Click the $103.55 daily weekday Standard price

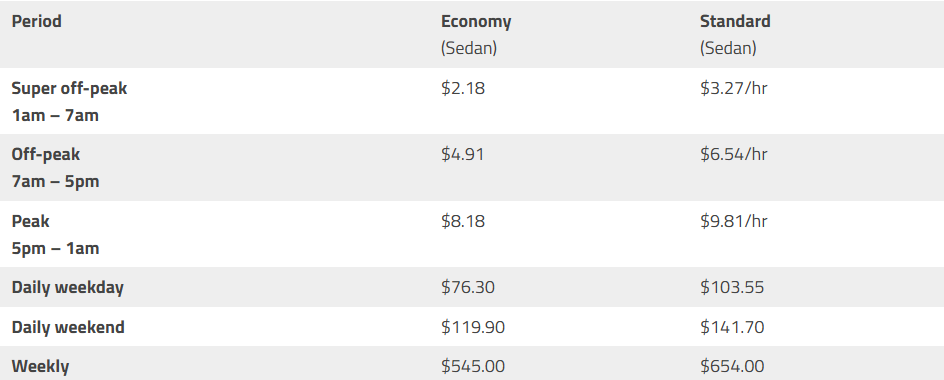(731, 287)
